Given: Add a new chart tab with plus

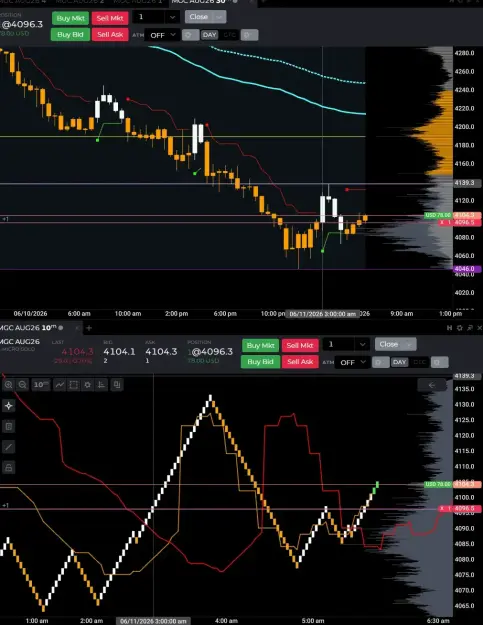Looking at the screenshot, I should pos(89,328).
